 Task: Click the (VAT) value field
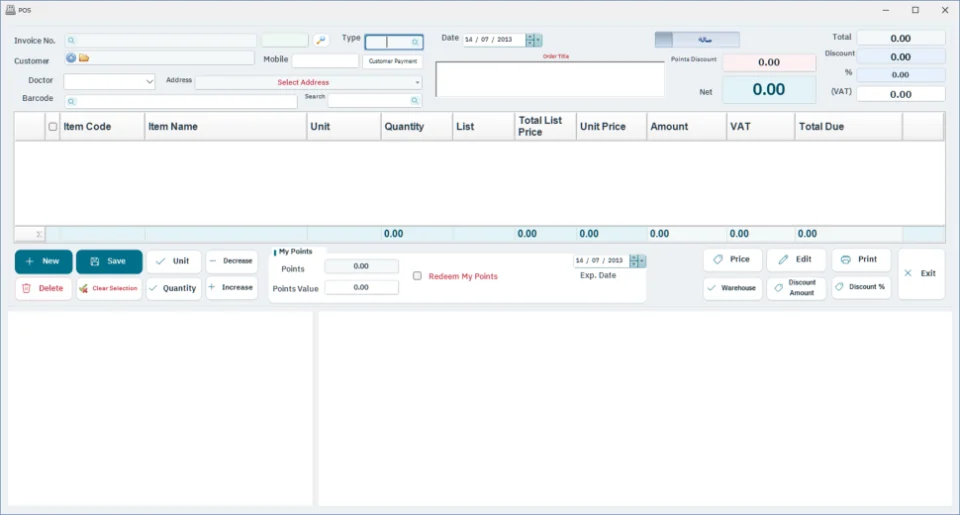click(901, 94)
